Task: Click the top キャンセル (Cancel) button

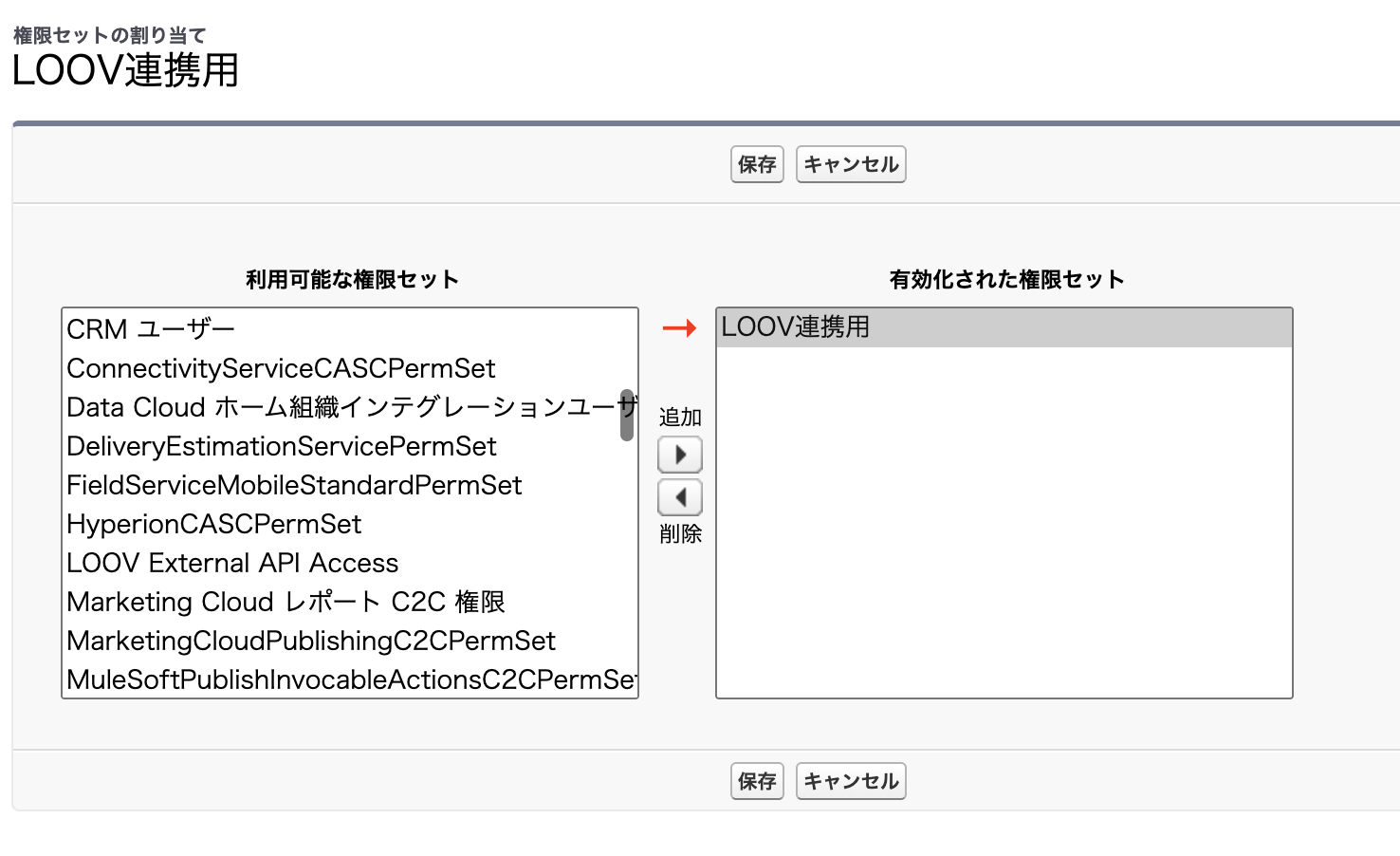Action: (851, 164)
